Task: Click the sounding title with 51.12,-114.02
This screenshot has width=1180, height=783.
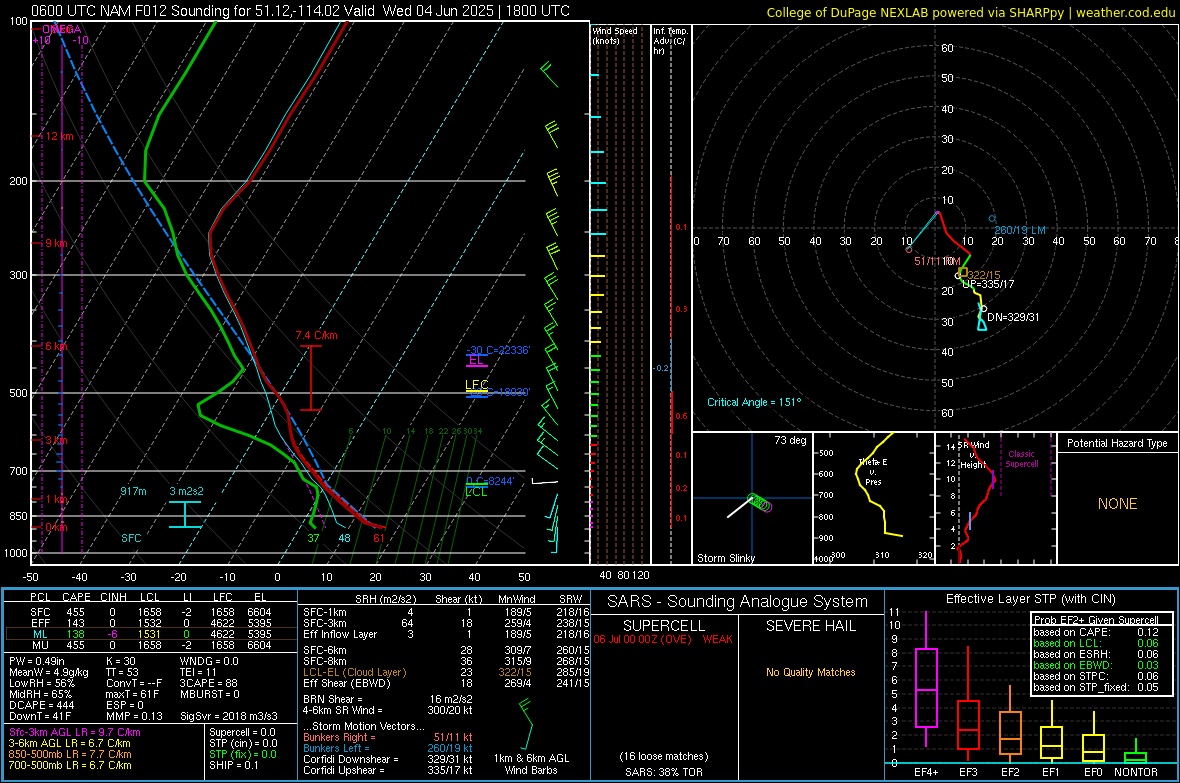Action: click(300, 11)
